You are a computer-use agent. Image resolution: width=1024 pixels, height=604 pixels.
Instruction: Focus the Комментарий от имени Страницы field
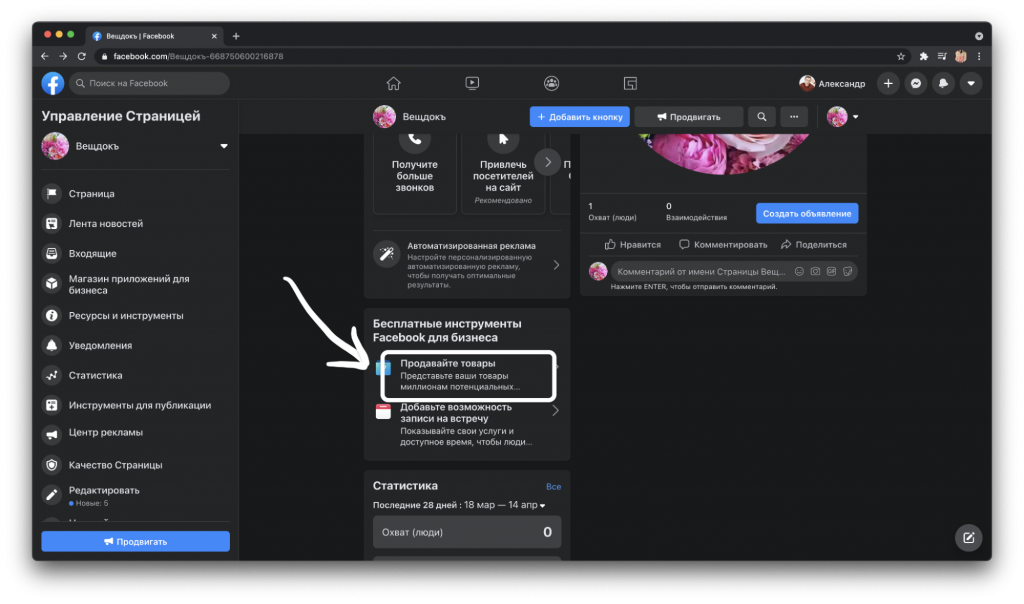(x=701, y=272)
